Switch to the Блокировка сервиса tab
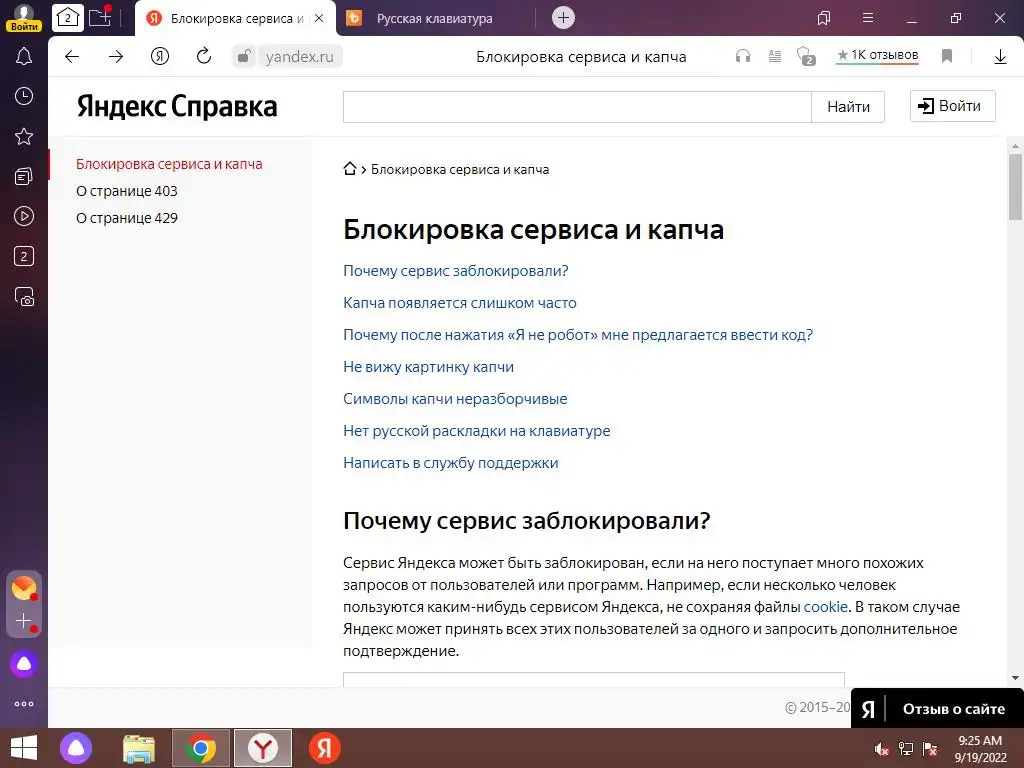 235,18
